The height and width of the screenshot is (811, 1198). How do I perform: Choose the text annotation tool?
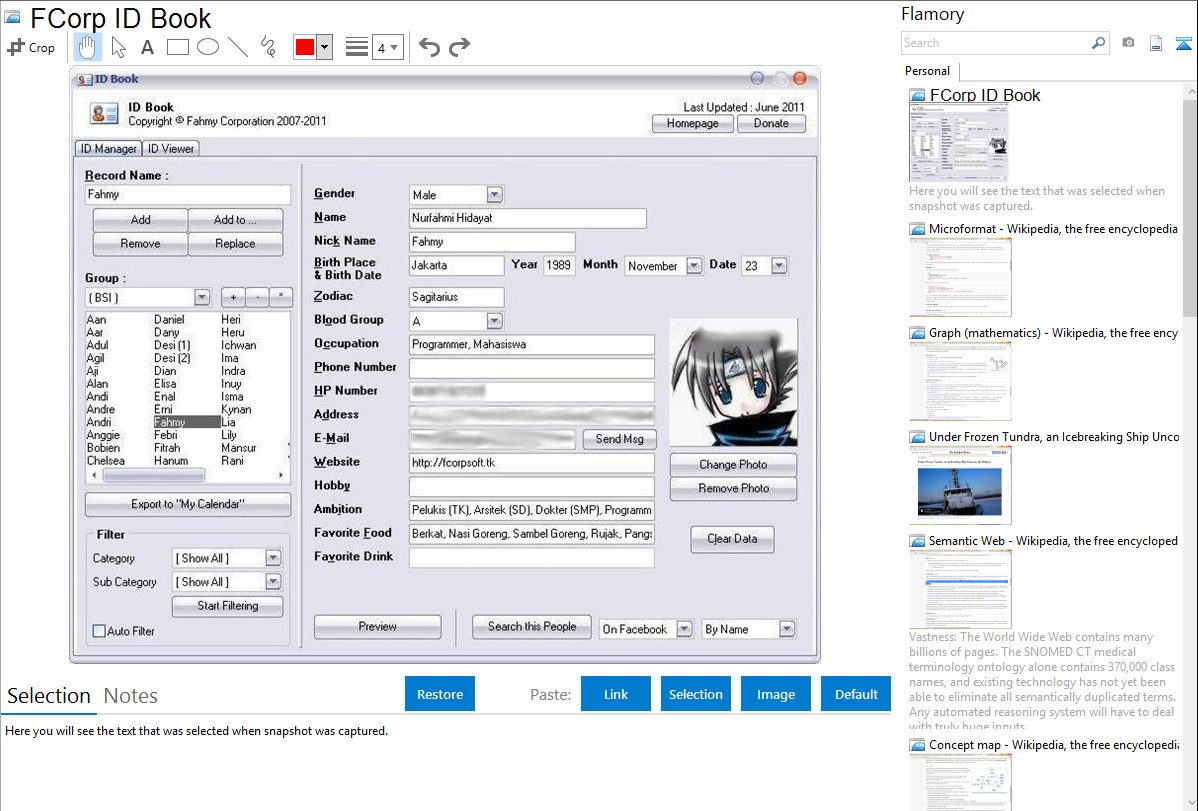(x=147, y=47)
